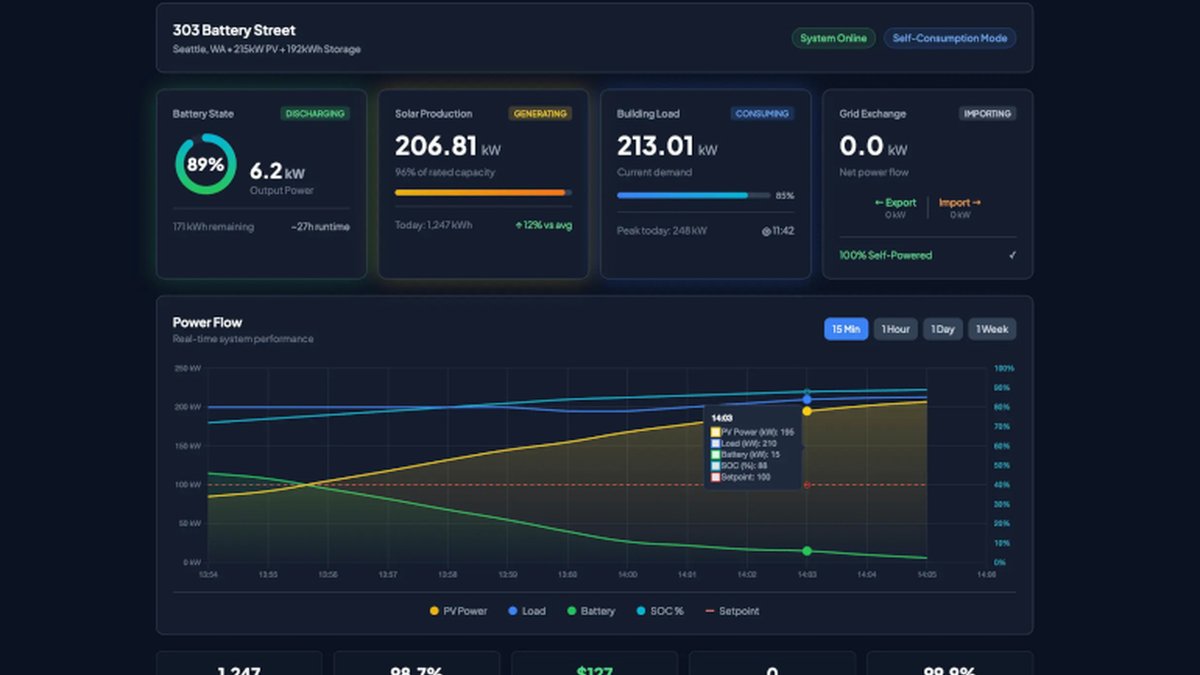
Task: Select the 15 Min time range
Action: (x=846, y=329)
